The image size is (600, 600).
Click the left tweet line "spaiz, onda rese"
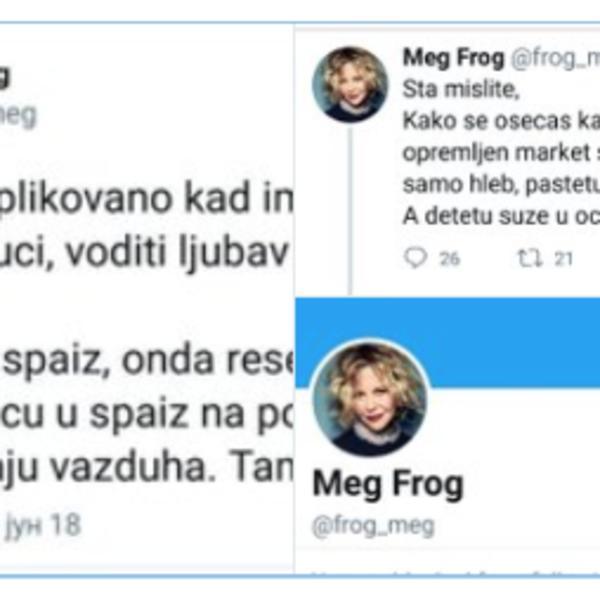pyautogui.click(x=147, y=360)
